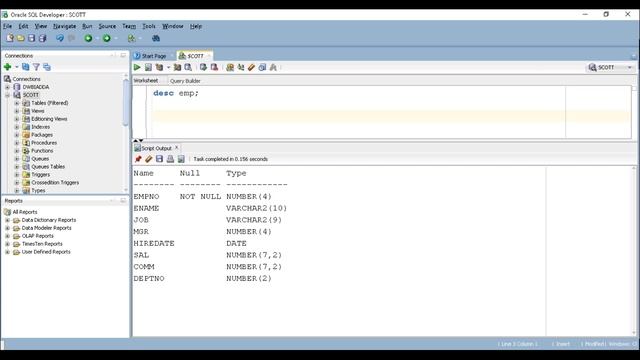Expand the Data Dictionary Reports folder
Image resolution: width=640 pixels, height=360 pixels.
click(7, 220)
